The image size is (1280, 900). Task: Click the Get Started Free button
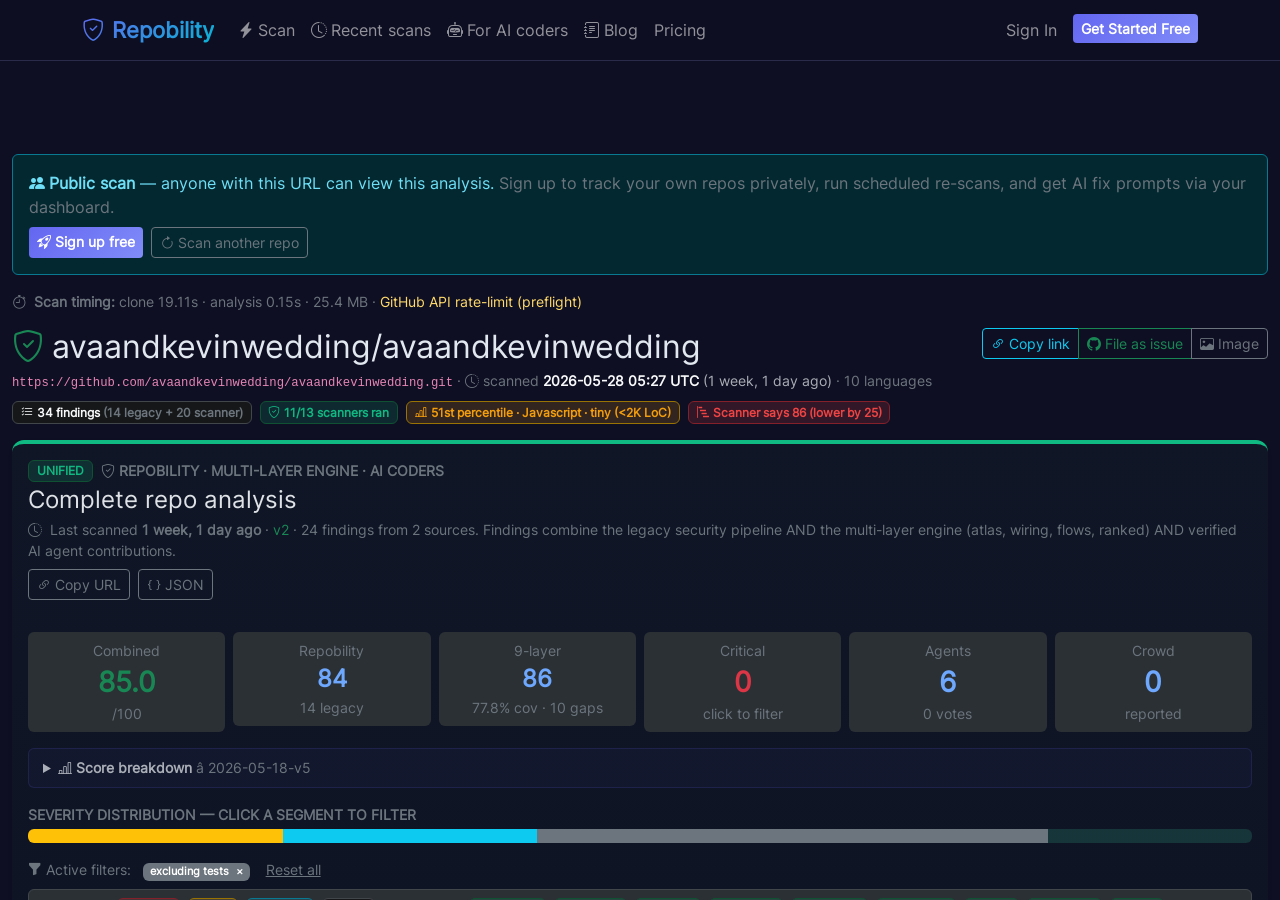coord(1135,29)
